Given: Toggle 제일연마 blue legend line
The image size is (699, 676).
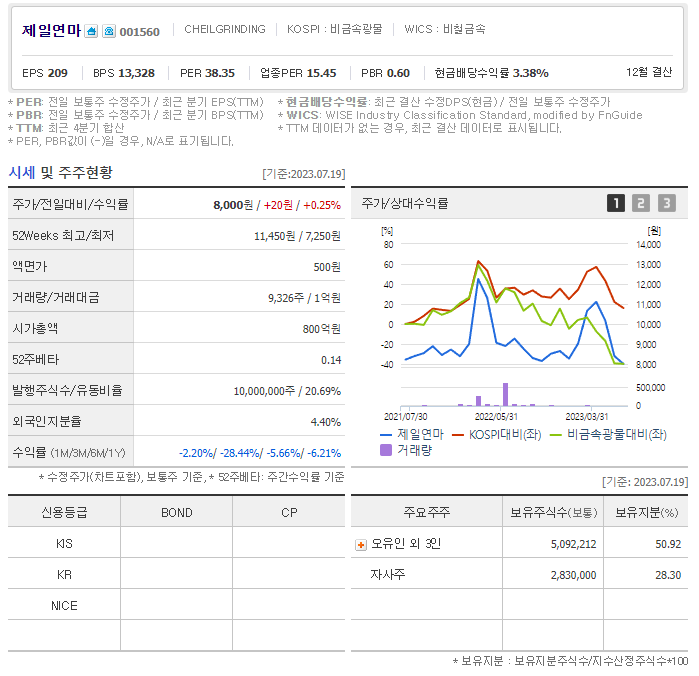Looking at the screenshot, I should point(412,434).
